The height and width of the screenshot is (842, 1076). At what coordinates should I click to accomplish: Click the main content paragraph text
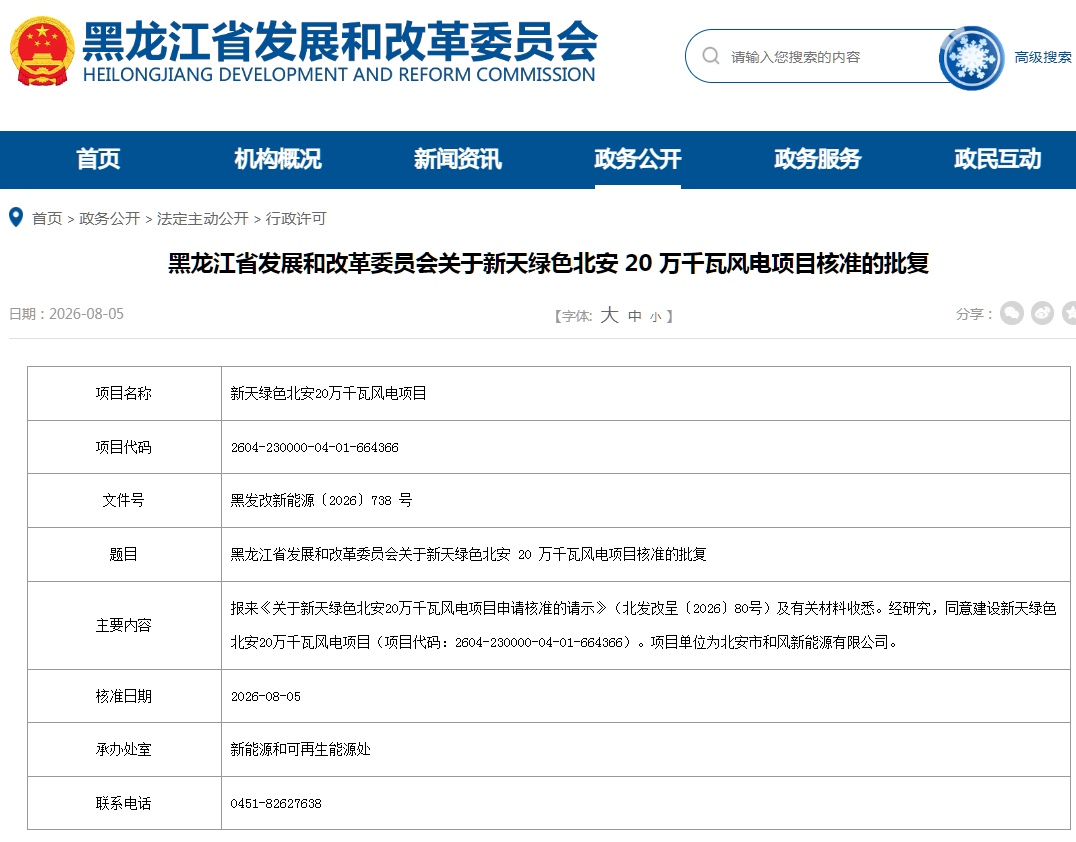pyautogui.click(x=643, y=625)
